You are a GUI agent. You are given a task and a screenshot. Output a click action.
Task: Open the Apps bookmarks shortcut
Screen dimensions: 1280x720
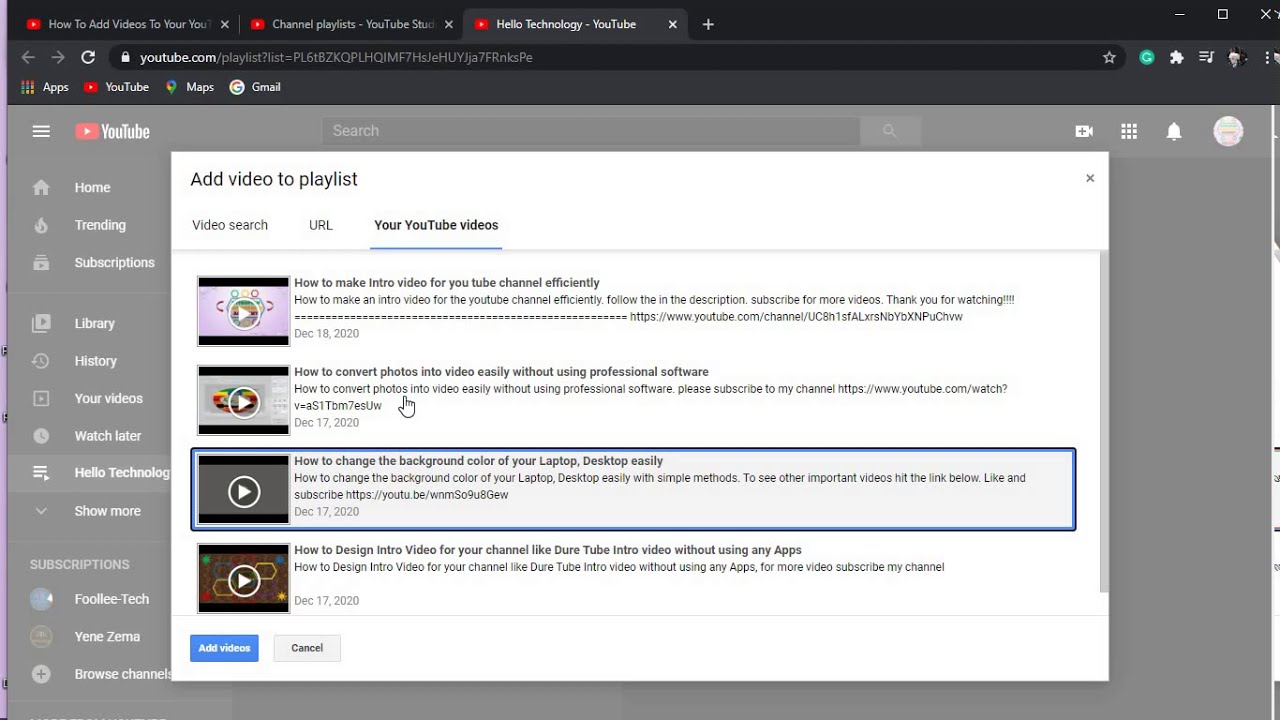[x=45, y=87]
